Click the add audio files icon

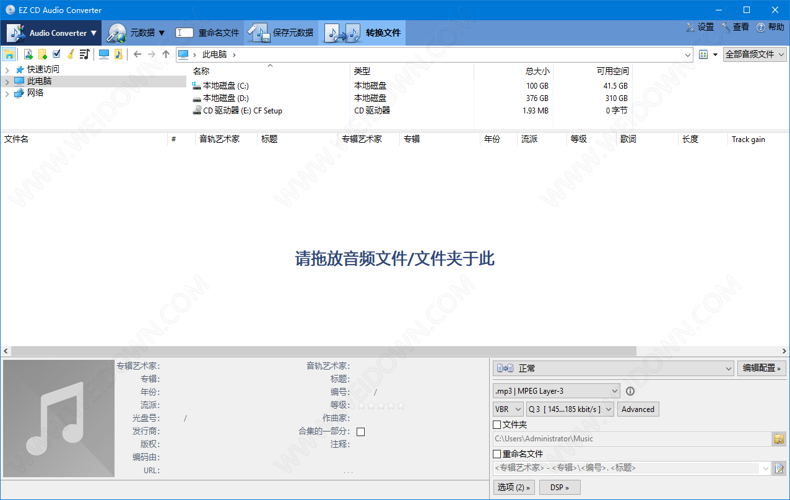(28, 54)
